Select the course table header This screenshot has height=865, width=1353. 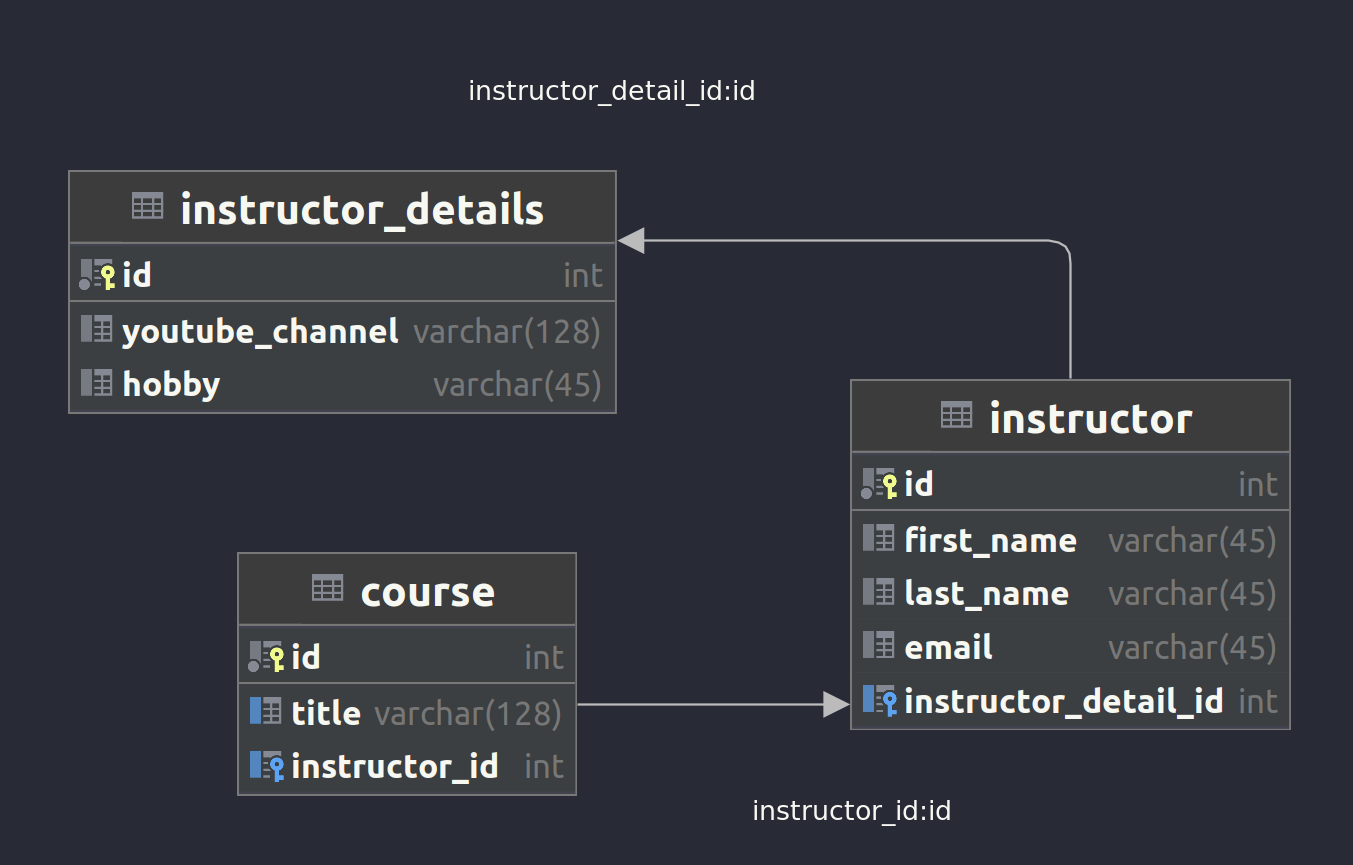click(407, 589)
